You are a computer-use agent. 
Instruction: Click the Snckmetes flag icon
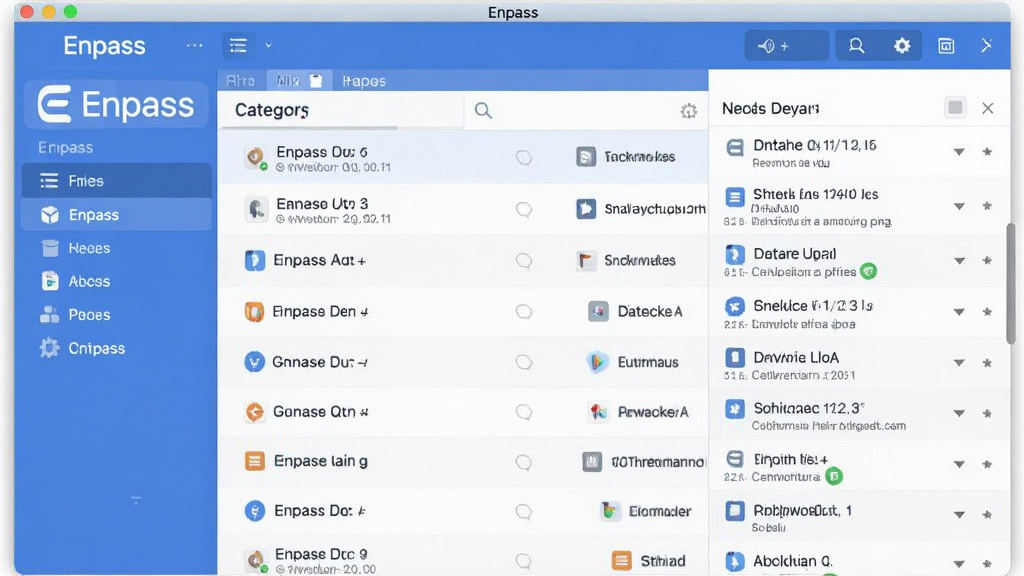[x=586, y=261]
